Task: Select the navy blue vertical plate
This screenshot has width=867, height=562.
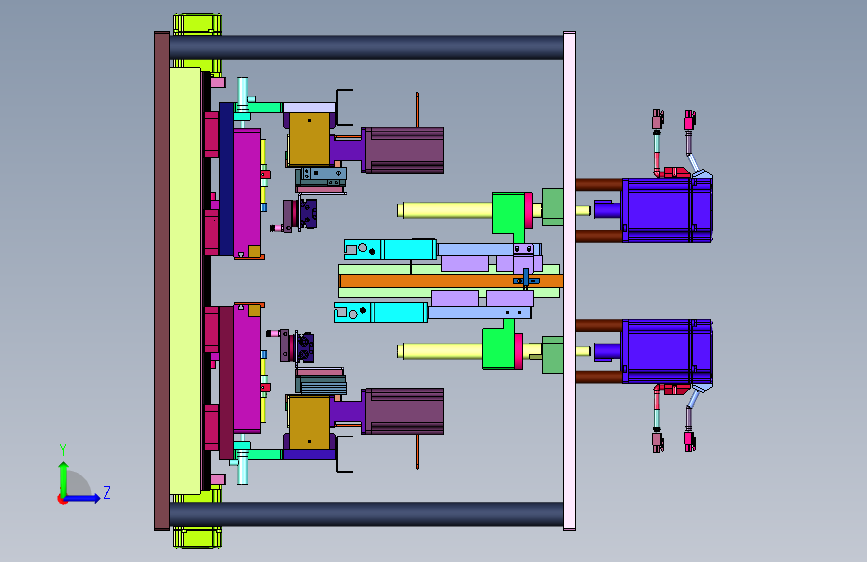Action: (x=226, y=179)
